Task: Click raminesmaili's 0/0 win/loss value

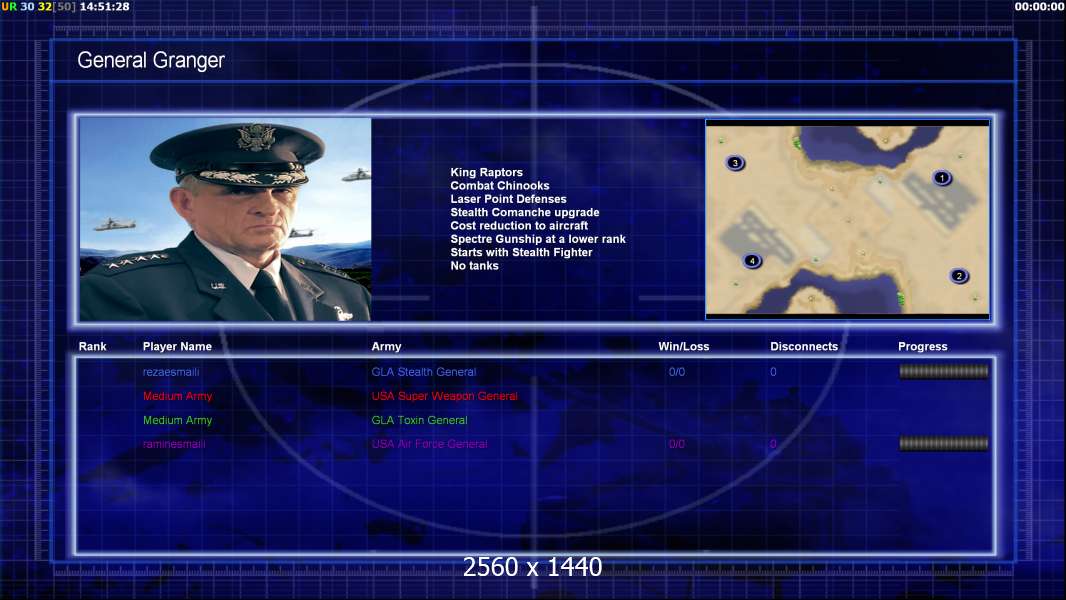Action: 677,444
